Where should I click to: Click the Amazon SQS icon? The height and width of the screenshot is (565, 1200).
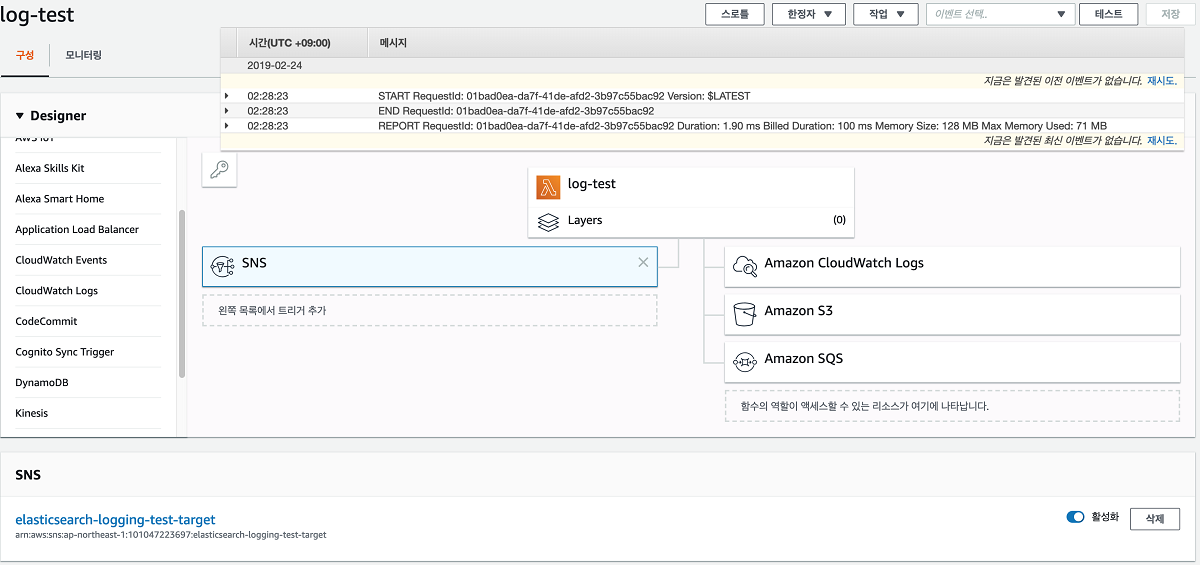(x=745, y=360)
